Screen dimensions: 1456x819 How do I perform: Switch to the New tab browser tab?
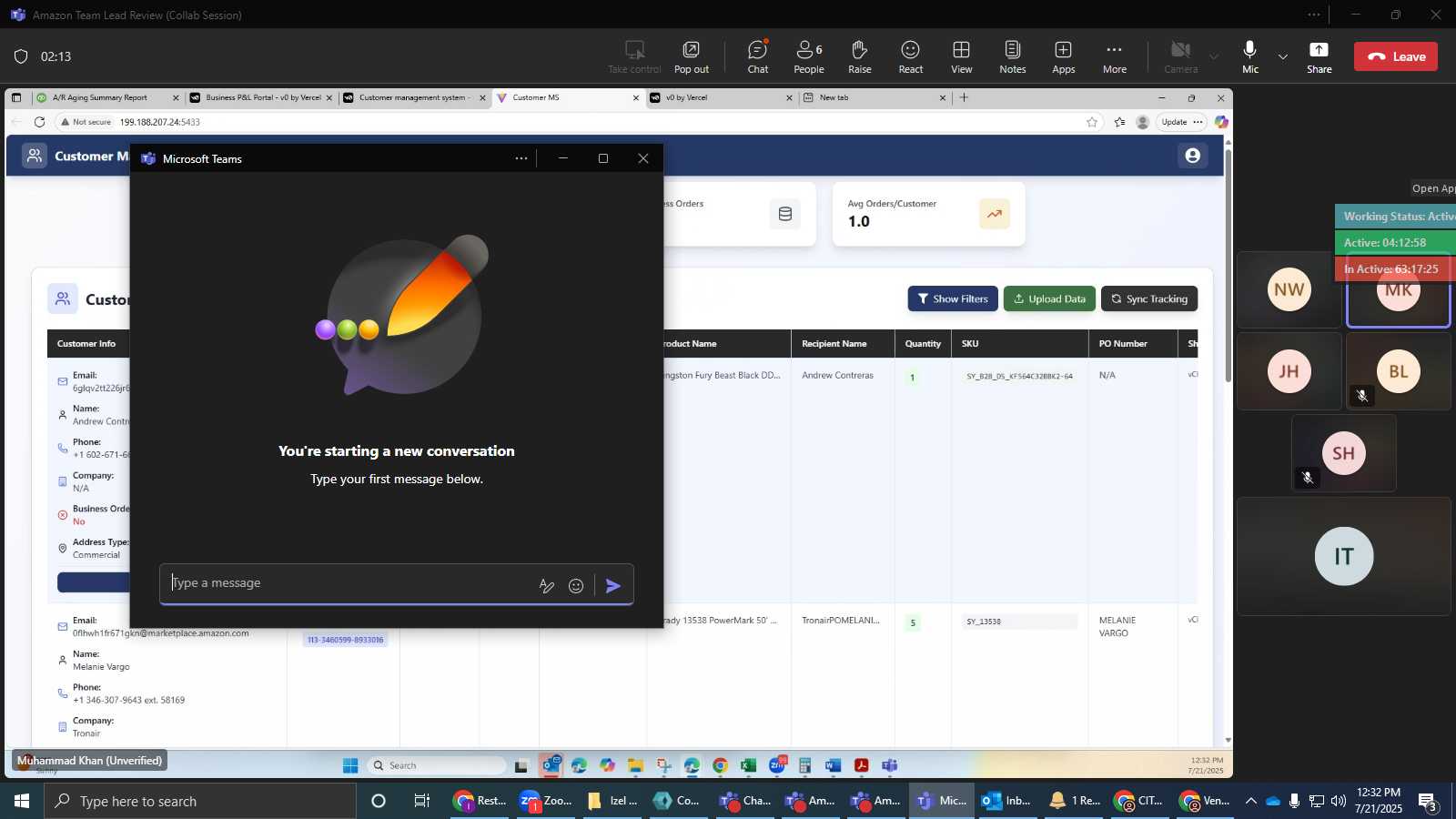pyautogui.click(x=875, y=97)
